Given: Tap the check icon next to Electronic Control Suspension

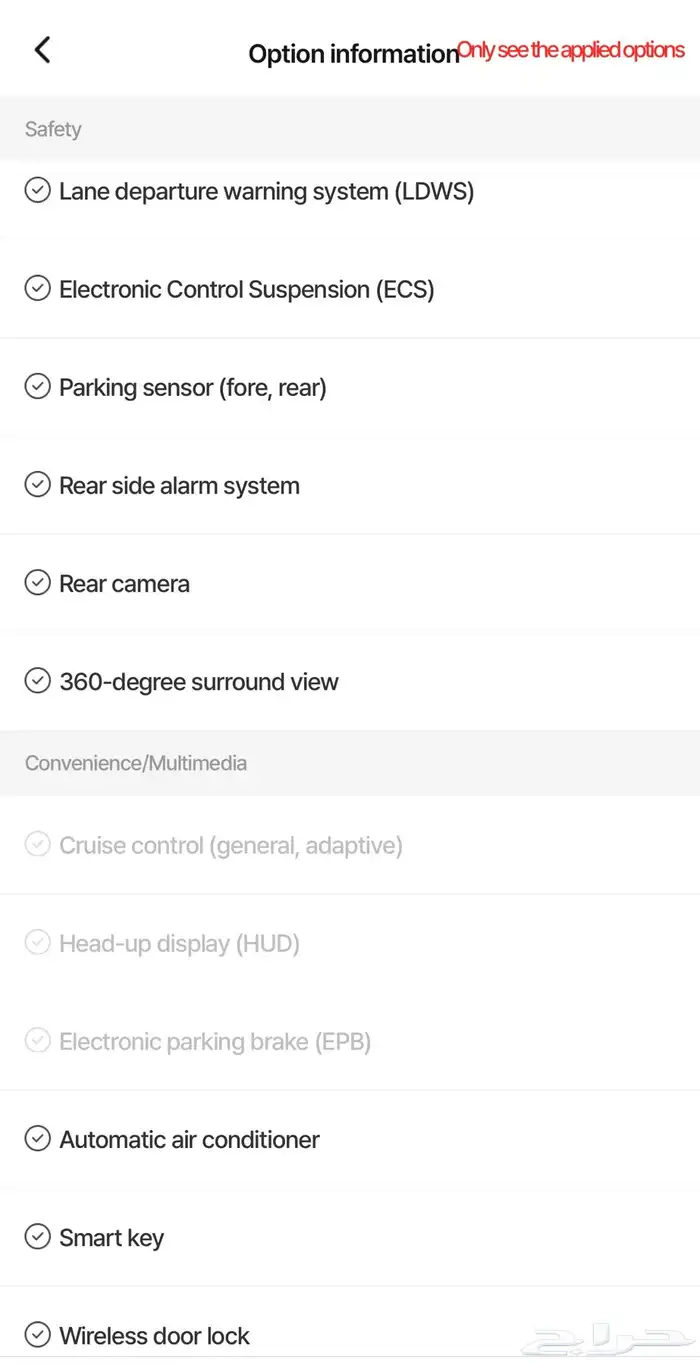Looking at the screenshot, I should tap(37, 288).
